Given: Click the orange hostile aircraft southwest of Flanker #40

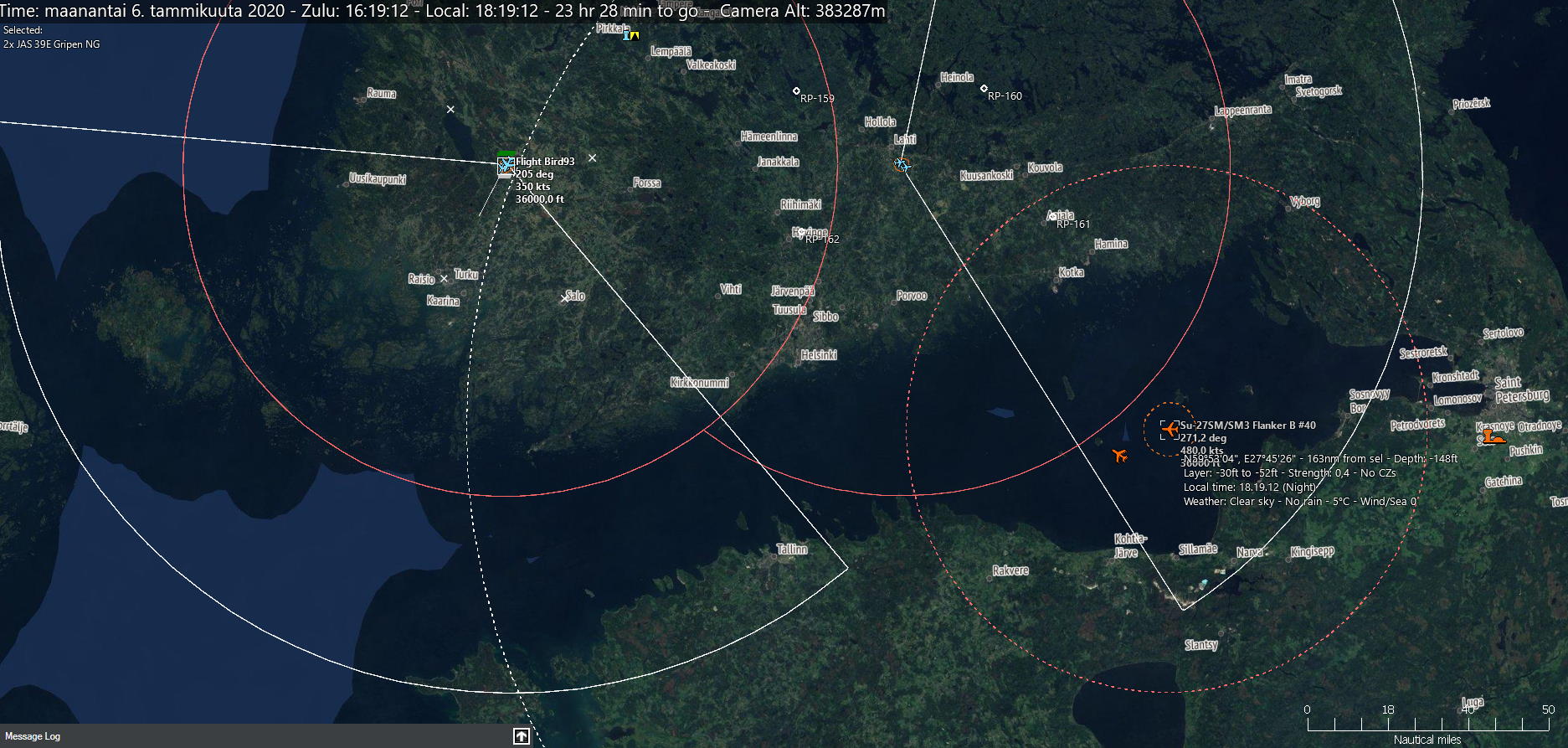Looking at the screenshot, I should point(1120,456).
